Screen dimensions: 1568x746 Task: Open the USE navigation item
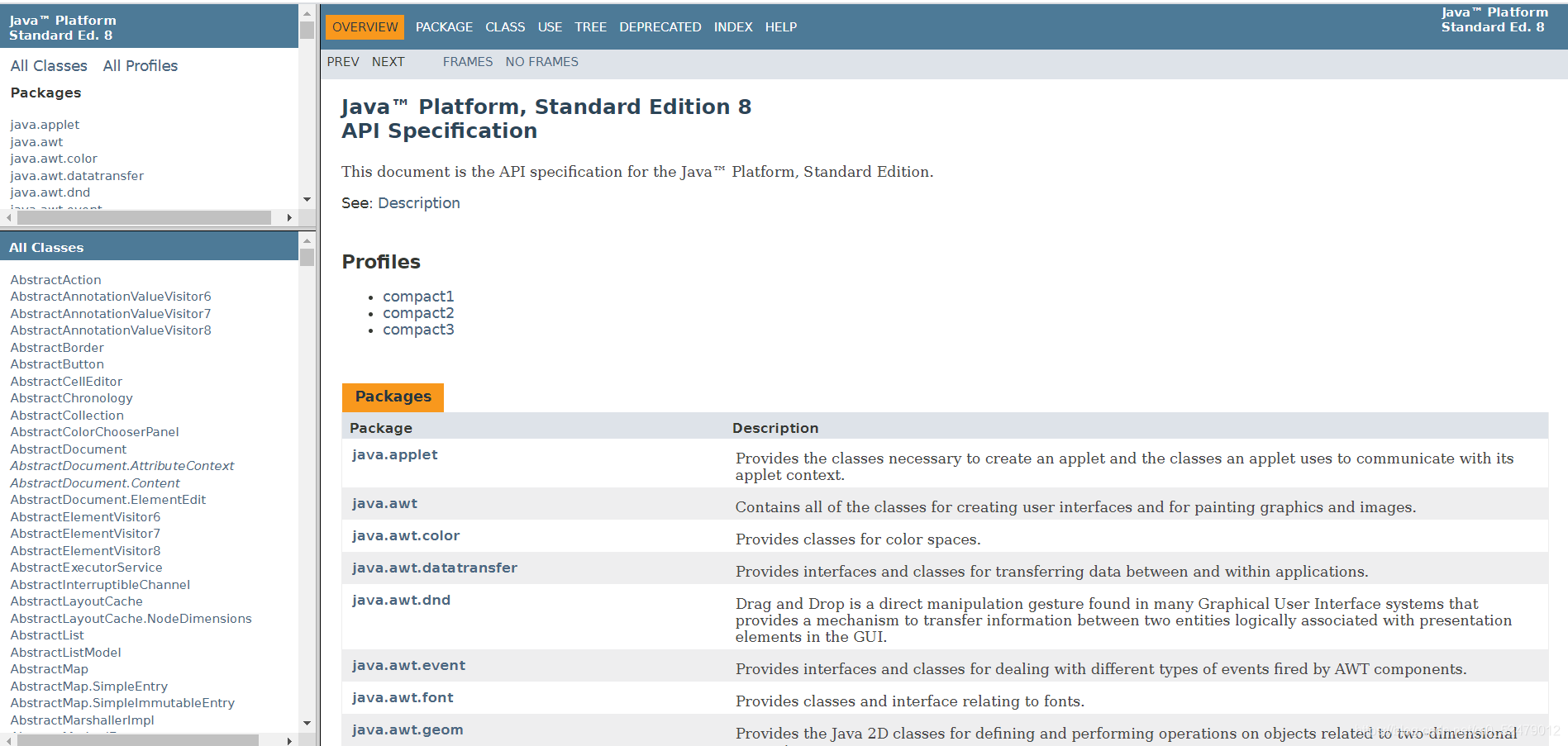click(550, 27)
